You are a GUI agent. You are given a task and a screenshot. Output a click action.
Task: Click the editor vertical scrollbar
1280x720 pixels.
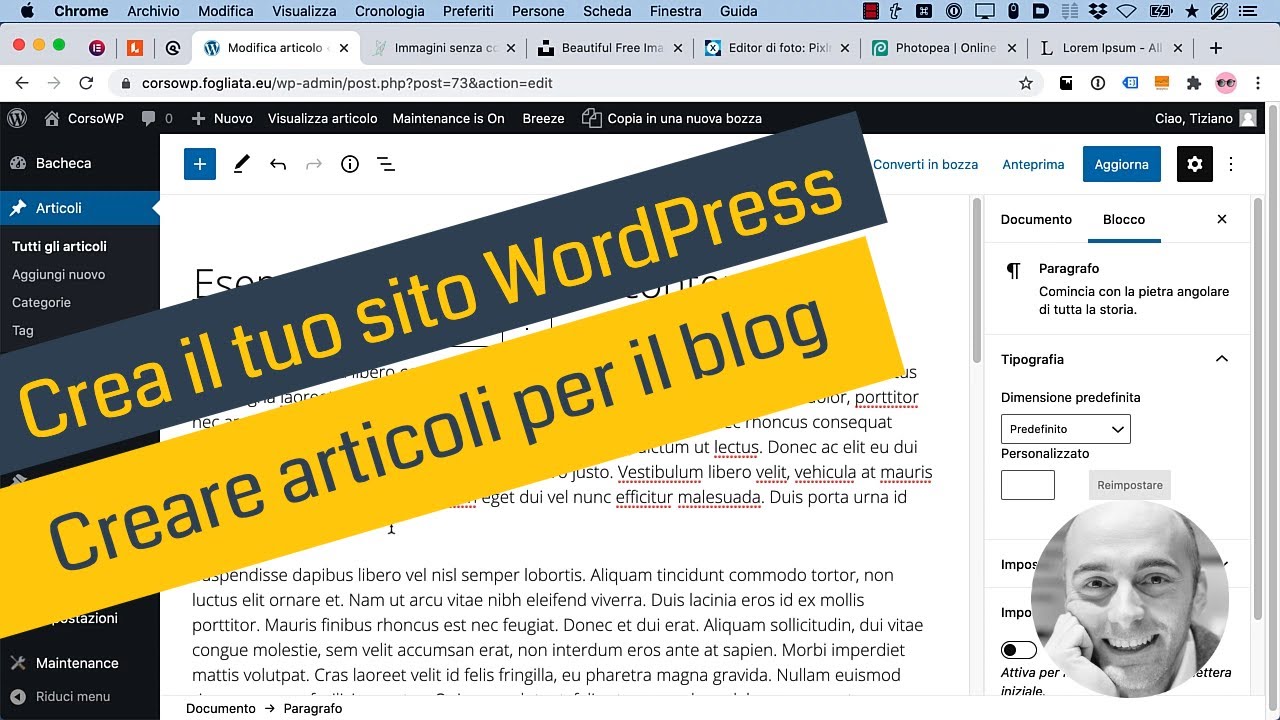(x=977, y=280)
